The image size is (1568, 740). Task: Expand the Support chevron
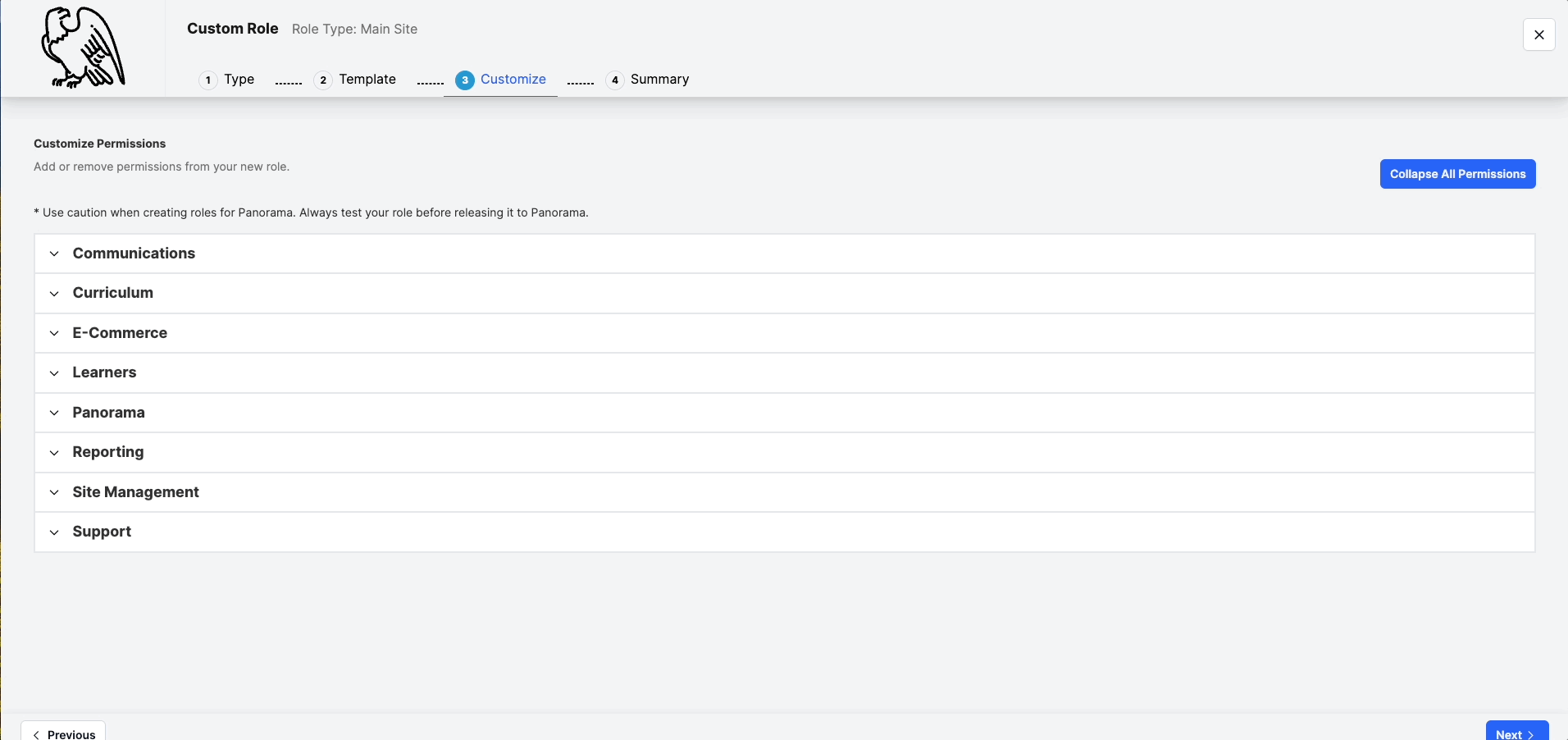tap(54, 532)
